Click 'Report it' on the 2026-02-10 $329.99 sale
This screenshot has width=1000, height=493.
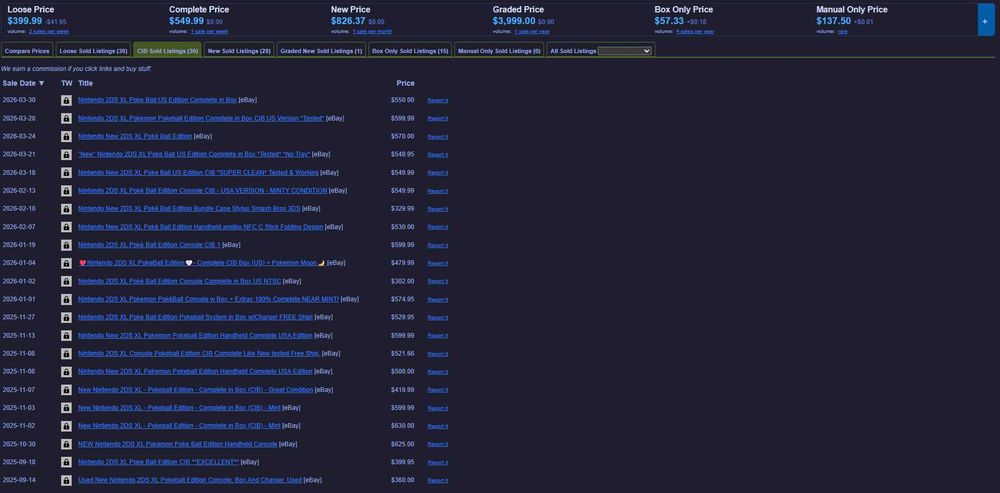pyautogui.click(x=438, y=209)
